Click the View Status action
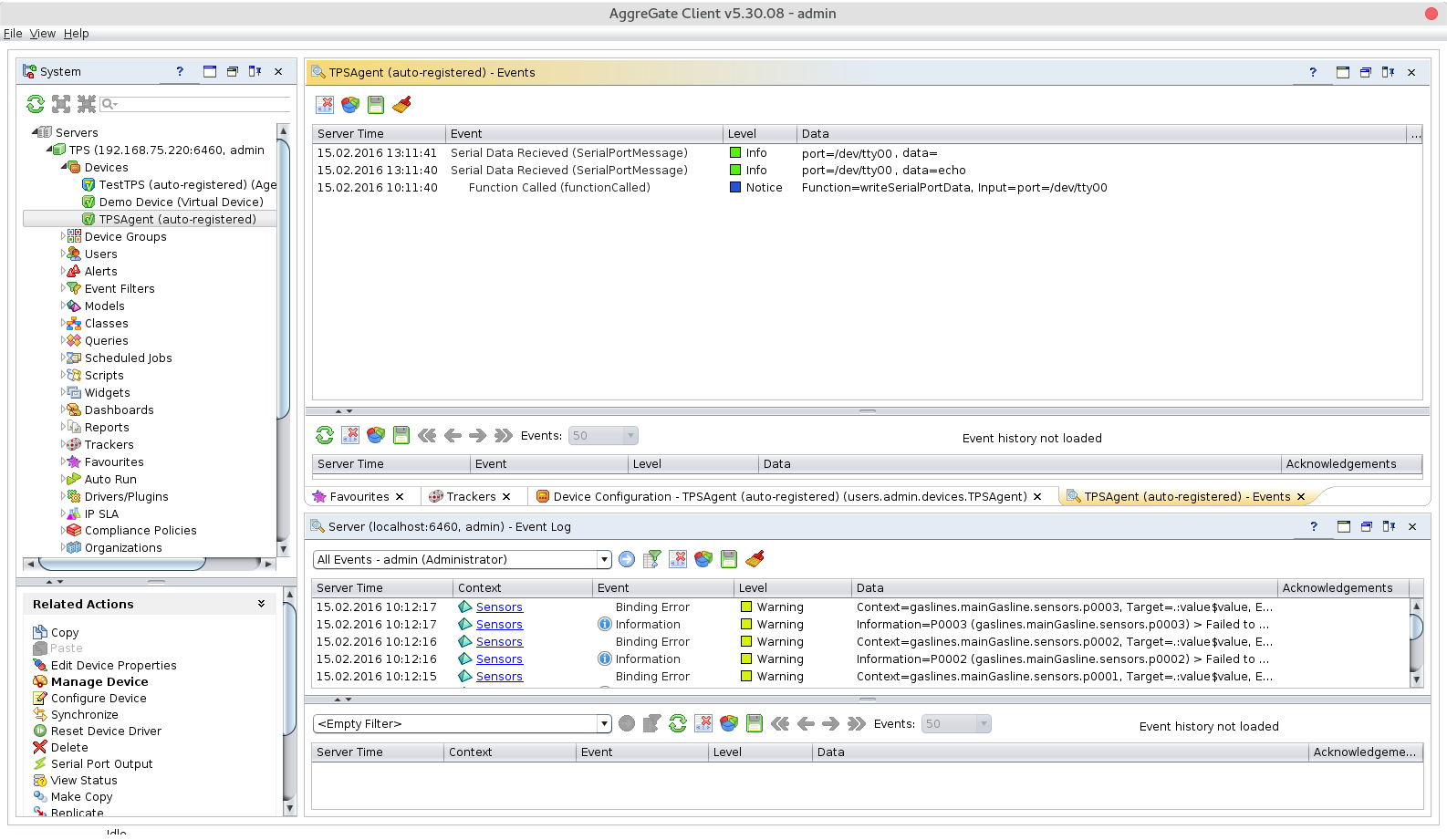The width and height of the screenshot is (1447, 840). click(x=84, y=780)
